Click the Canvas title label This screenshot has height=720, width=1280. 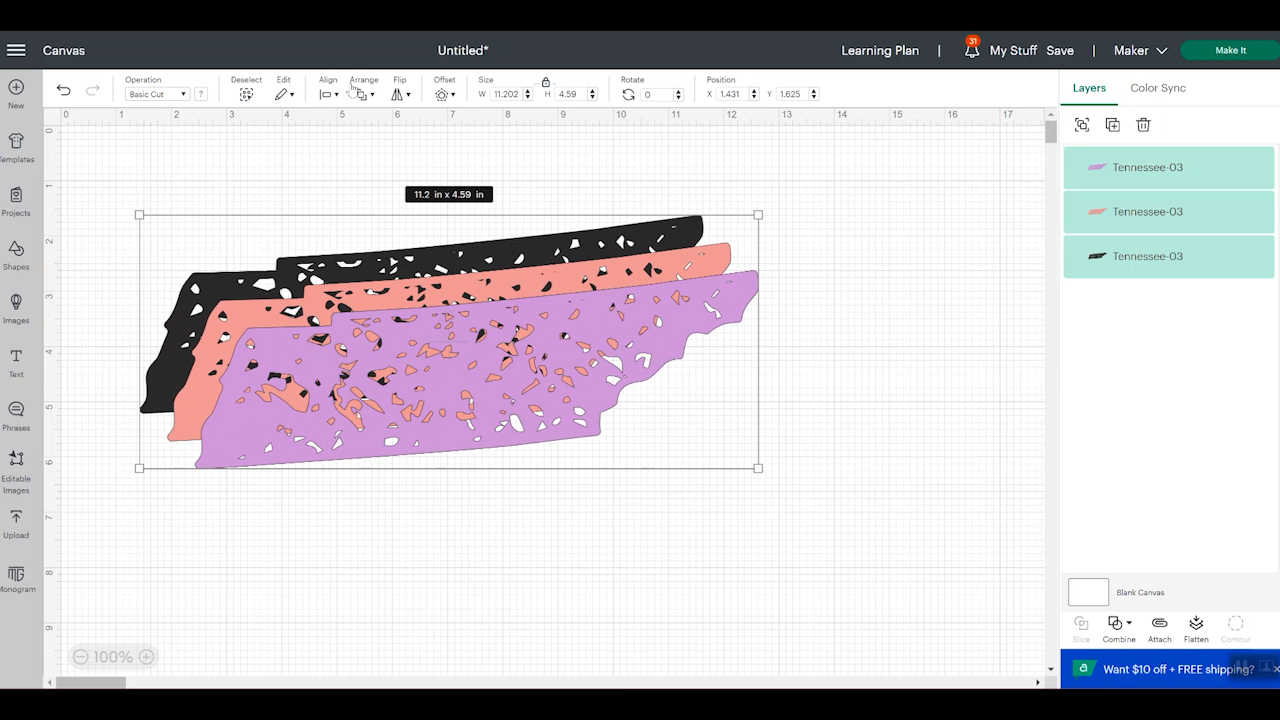point(64,50)
